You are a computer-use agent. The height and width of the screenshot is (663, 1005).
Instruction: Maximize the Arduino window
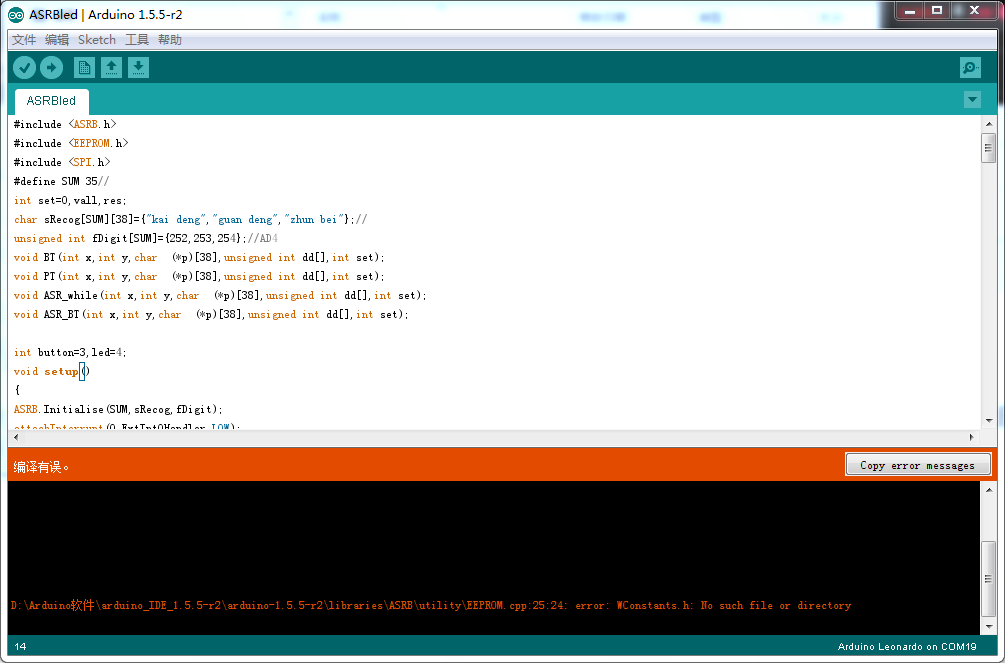tap(937, 11)
